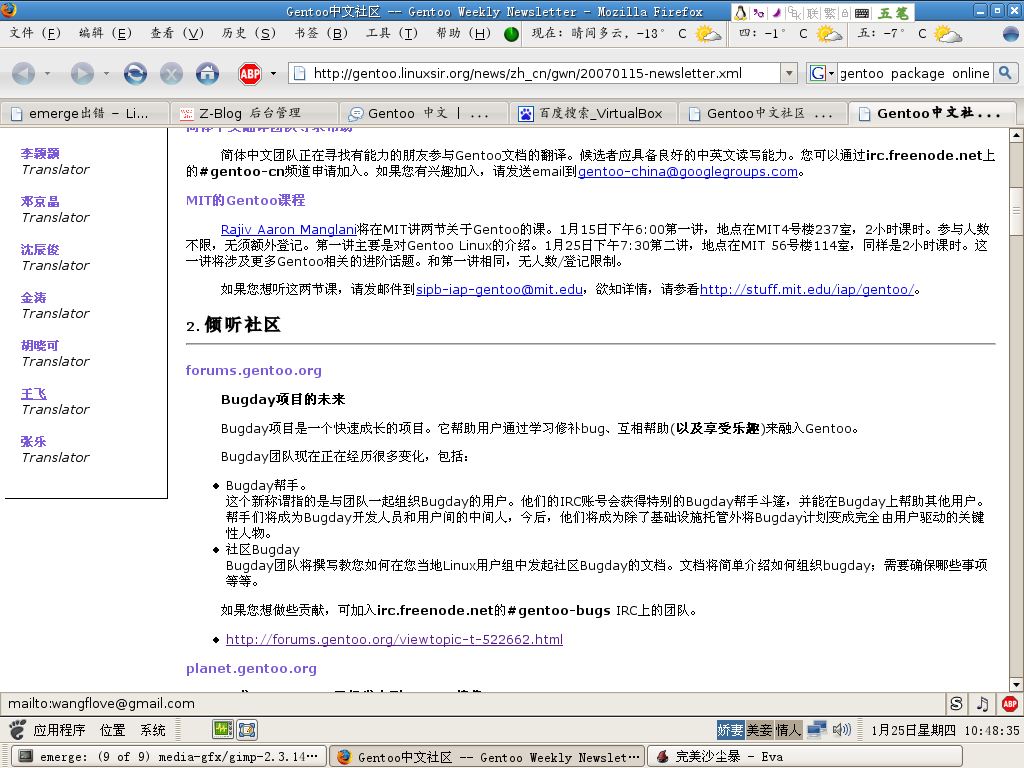Open the stuff.mit.edu/iap/gentoo link

[x=807, y=289]
